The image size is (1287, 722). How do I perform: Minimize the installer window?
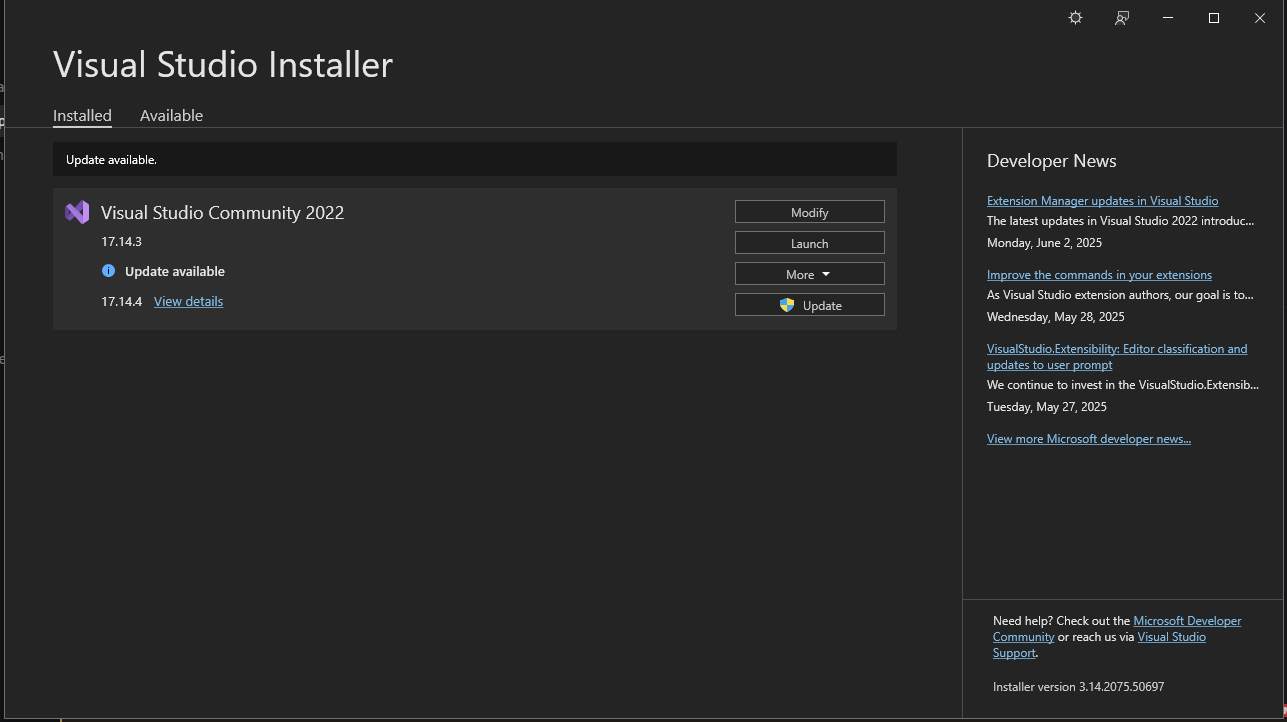point(1168,18)
